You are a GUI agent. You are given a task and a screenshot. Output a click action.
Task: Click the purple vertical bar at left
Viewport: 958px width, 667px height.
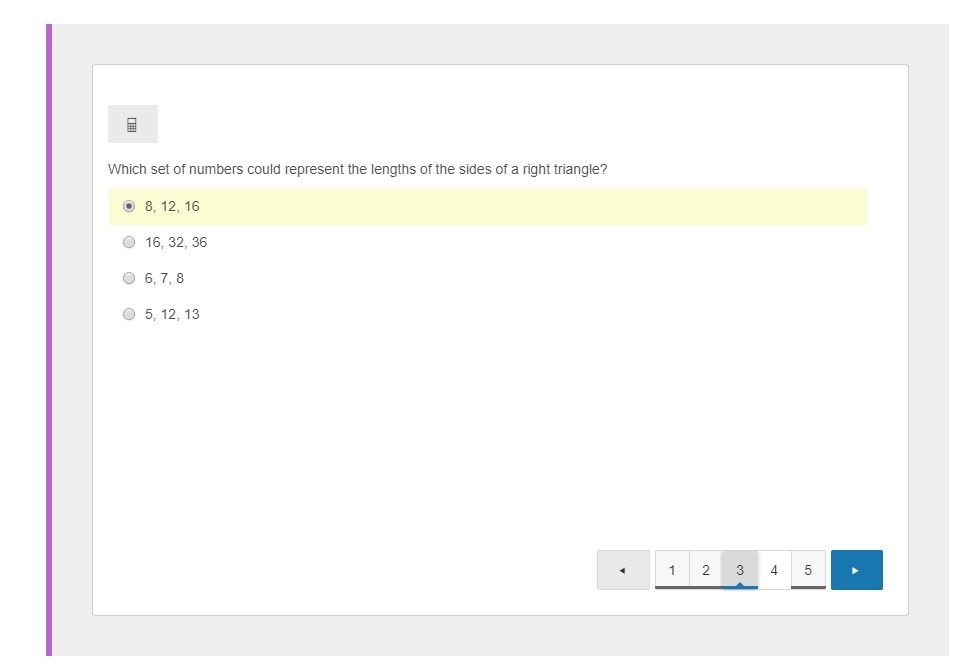[x=48, y=340]
